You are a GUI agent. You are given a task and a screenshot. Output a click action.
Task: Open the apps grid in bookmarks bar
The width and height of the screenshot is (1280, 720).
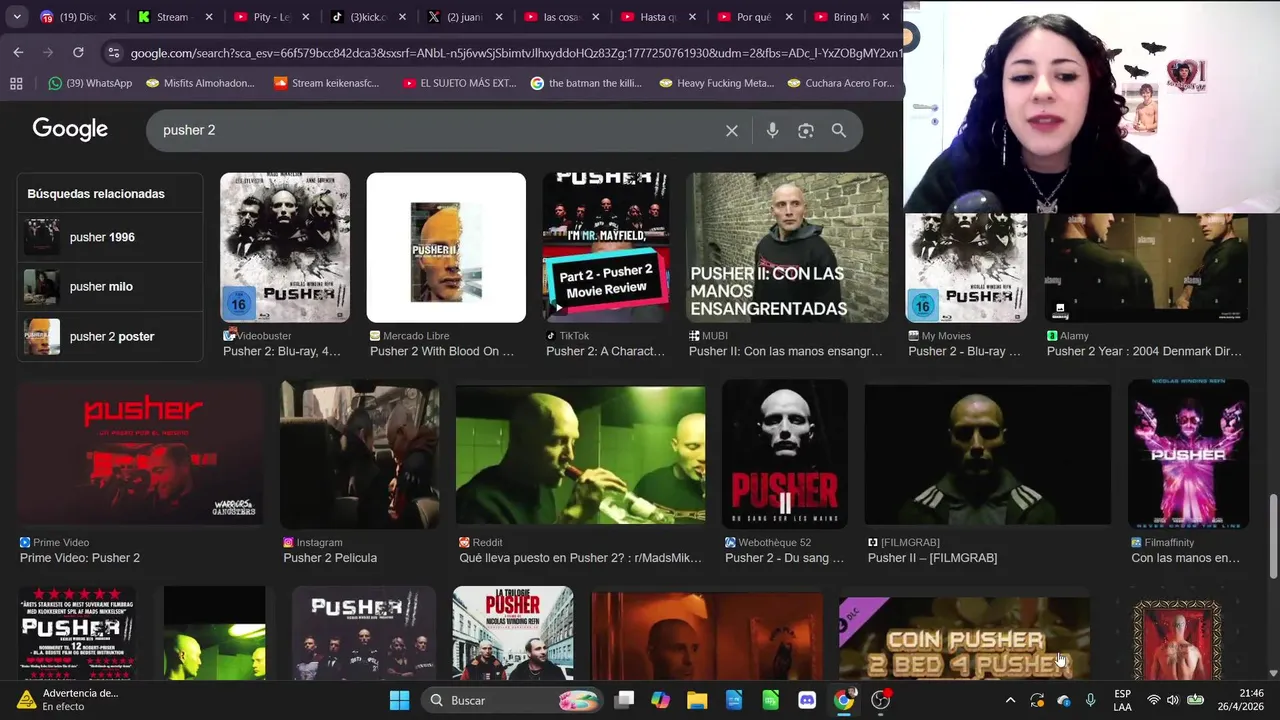tap(16, 83)
